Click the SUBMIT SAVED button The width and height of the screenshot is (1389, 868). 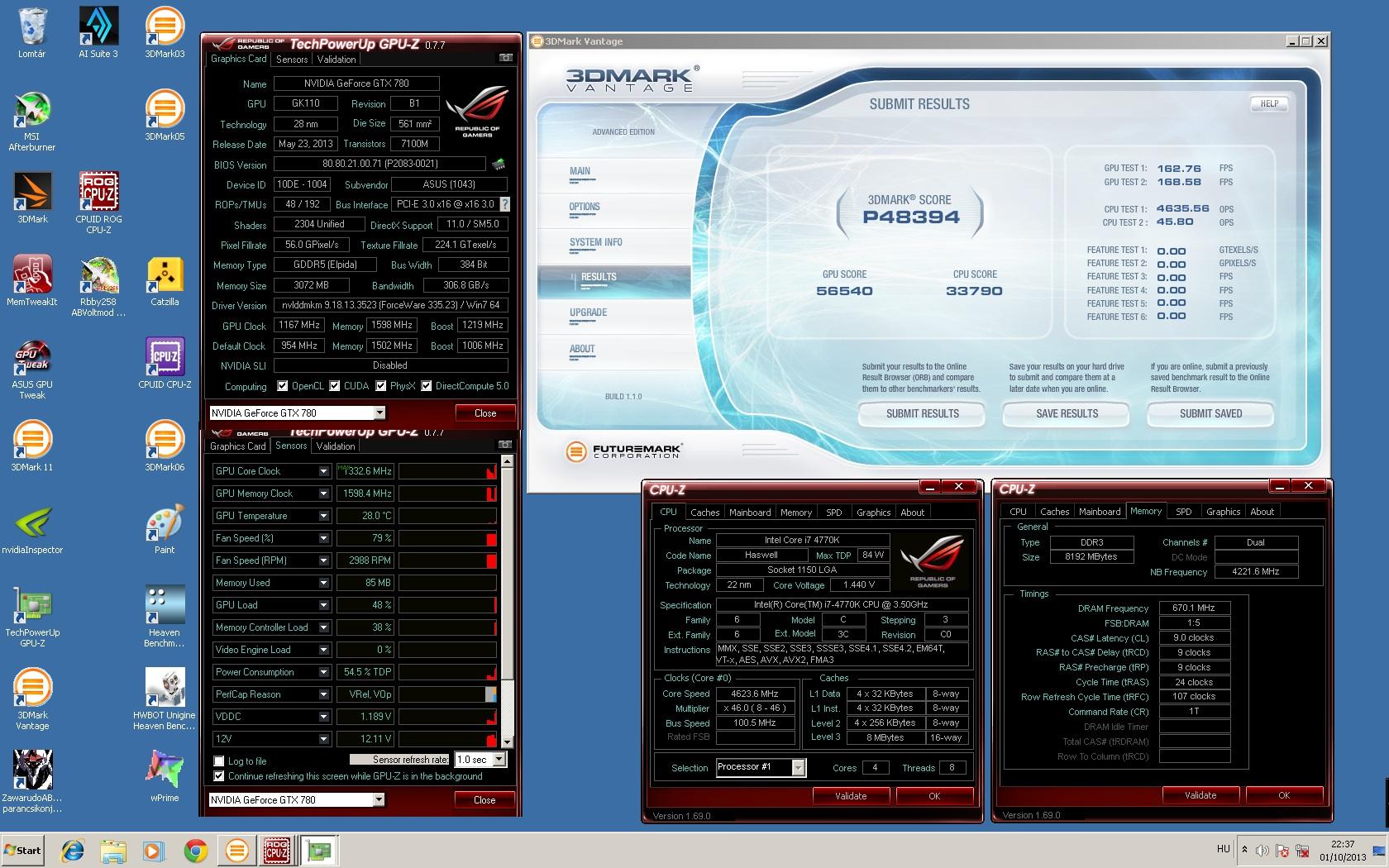click(1210, 413)
